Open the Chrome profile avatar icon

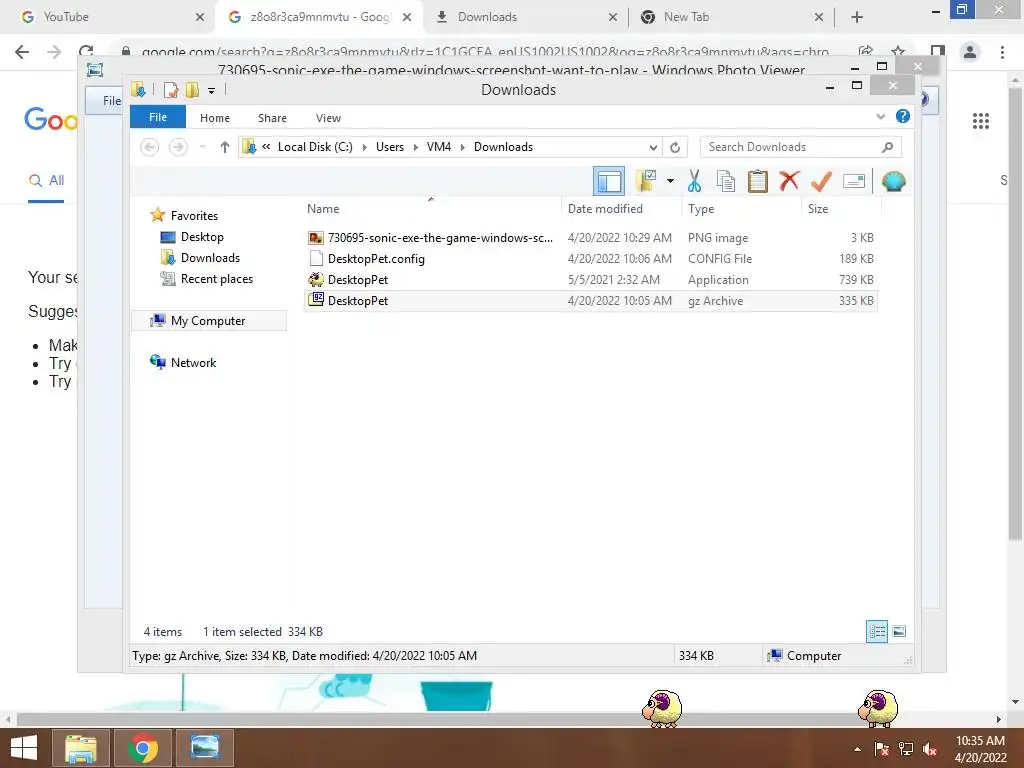970,52
